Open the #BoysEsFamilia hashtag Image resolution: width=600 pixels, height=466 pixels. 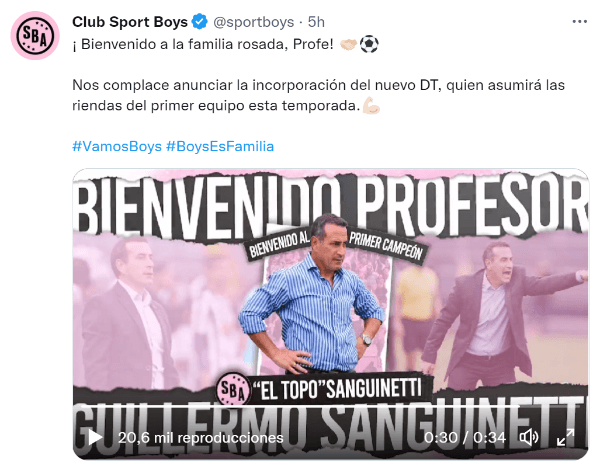point(220,146)
